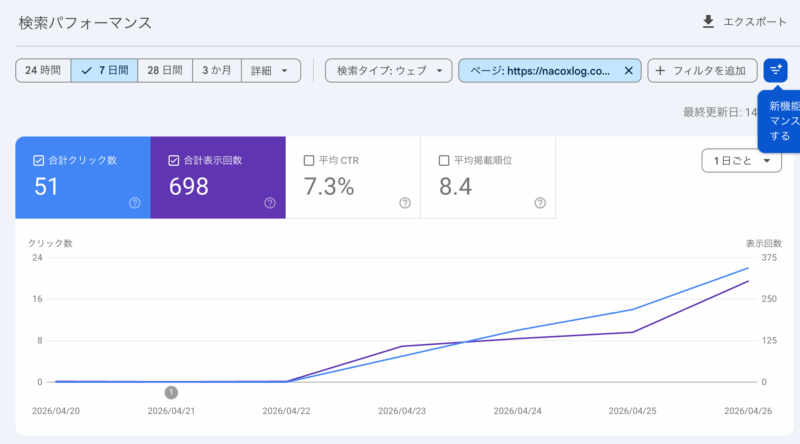Screen dimensions: 800x444
Task: Click the 最終更新日 last-updated text
Action: [720, 112]
